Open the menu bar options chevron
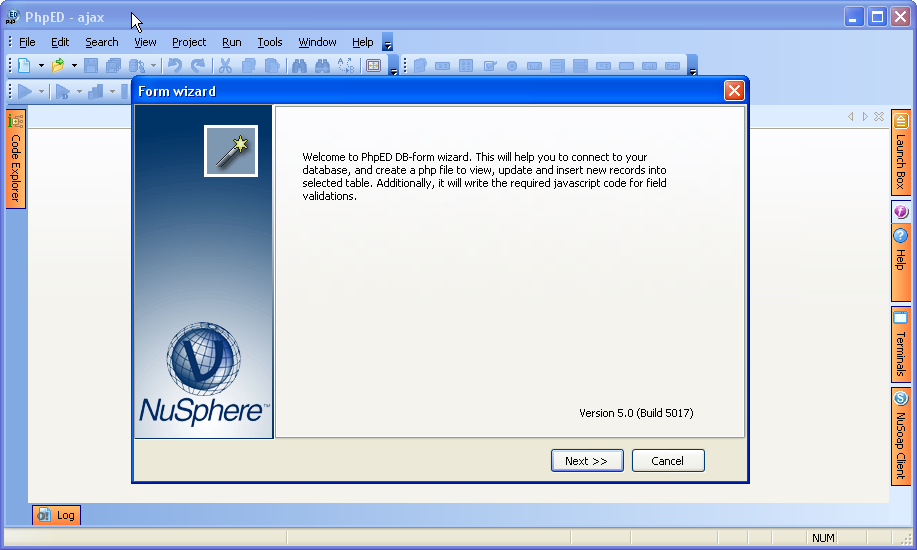Image resolution: width=917 pixels, height=550 pixels. [387, 42]
